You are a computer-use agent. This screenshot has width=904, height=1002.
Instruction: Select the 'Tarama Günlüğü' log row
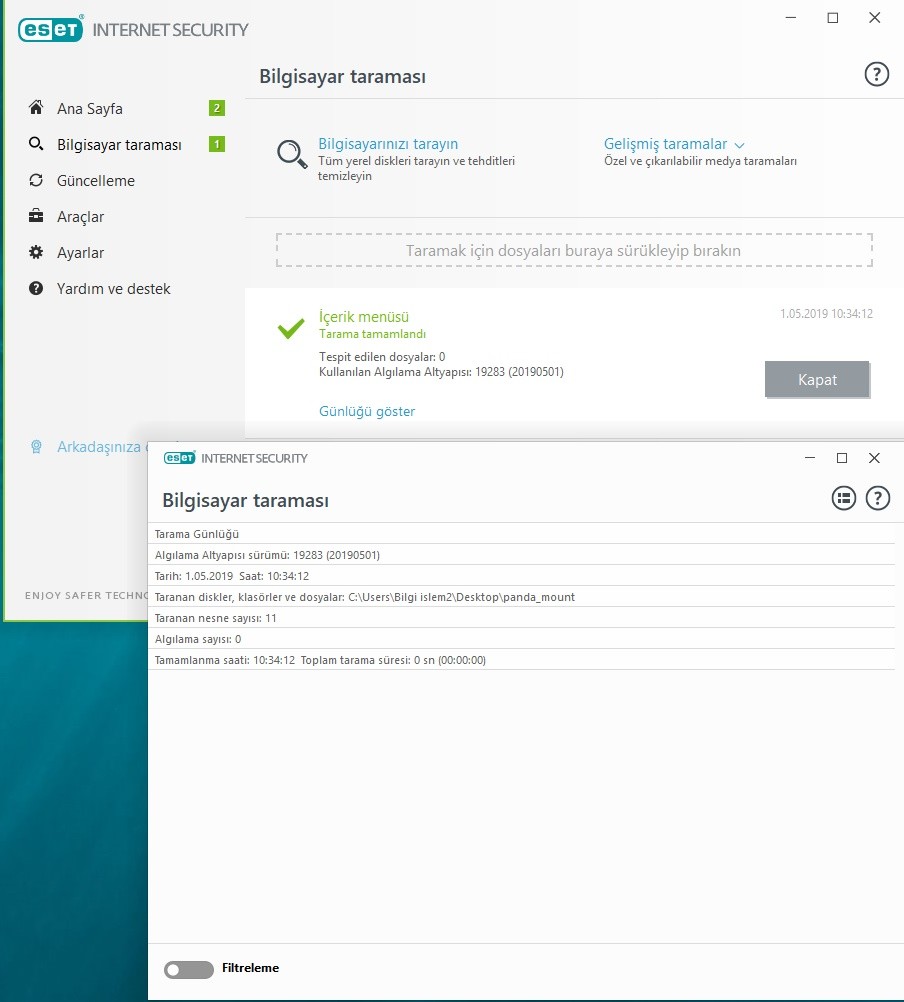coord(521,534)
